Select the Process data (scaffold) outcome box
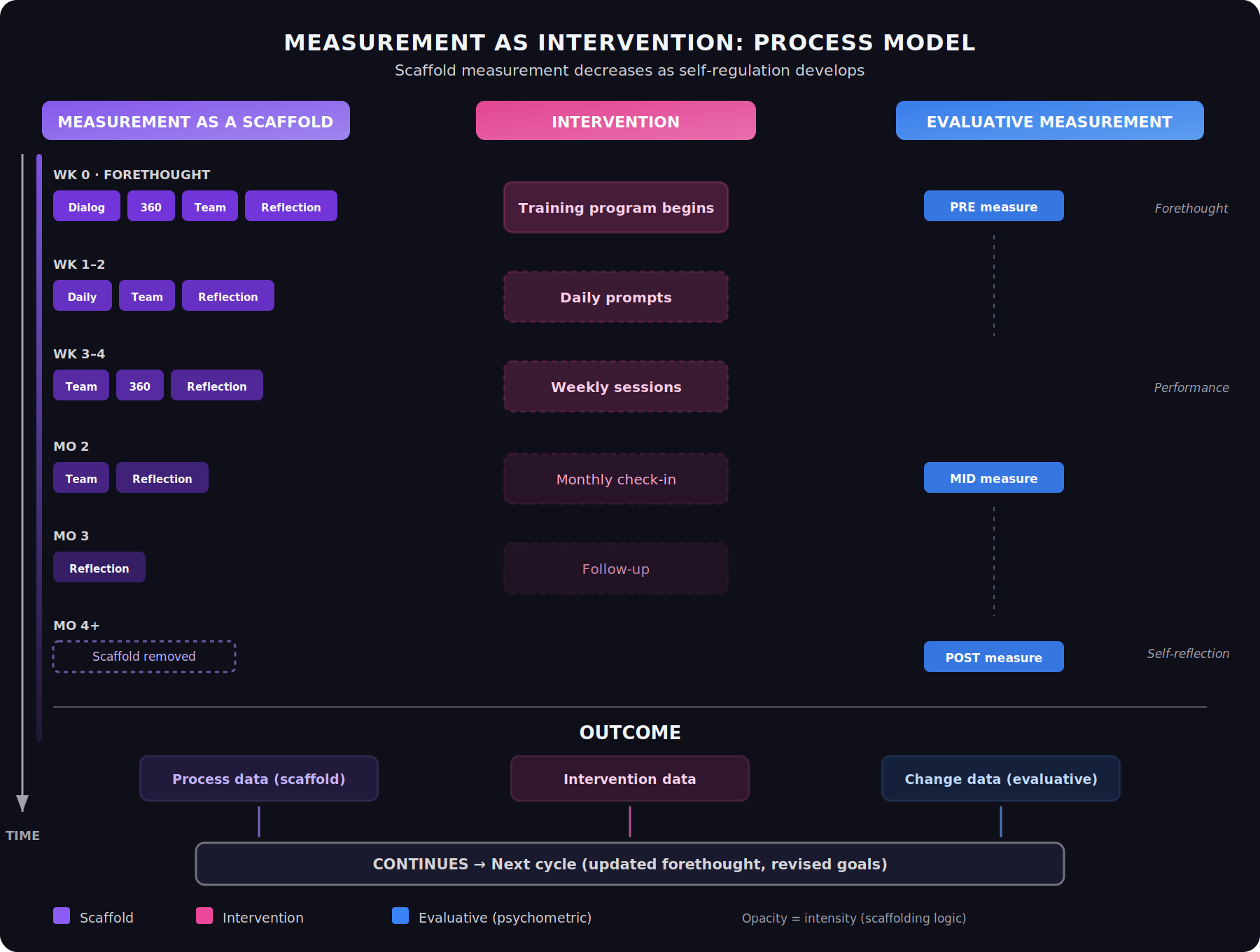The image size is (1260, 952). pos(259,778)
